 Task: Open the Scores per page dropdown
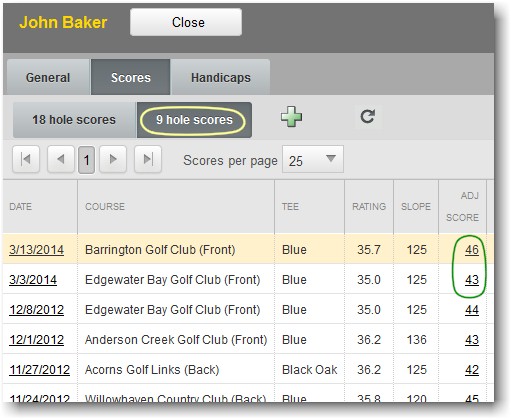coord(313,159)
